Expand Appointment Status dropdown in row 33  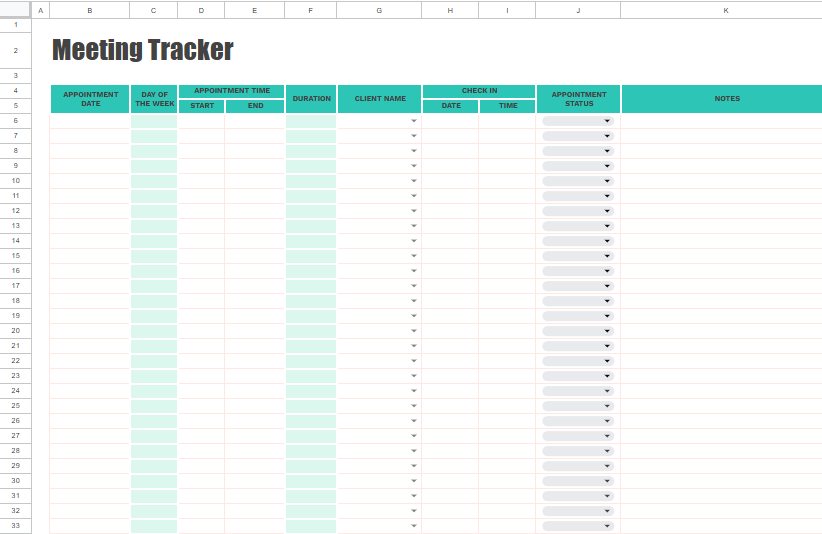(x=578, y=526)
